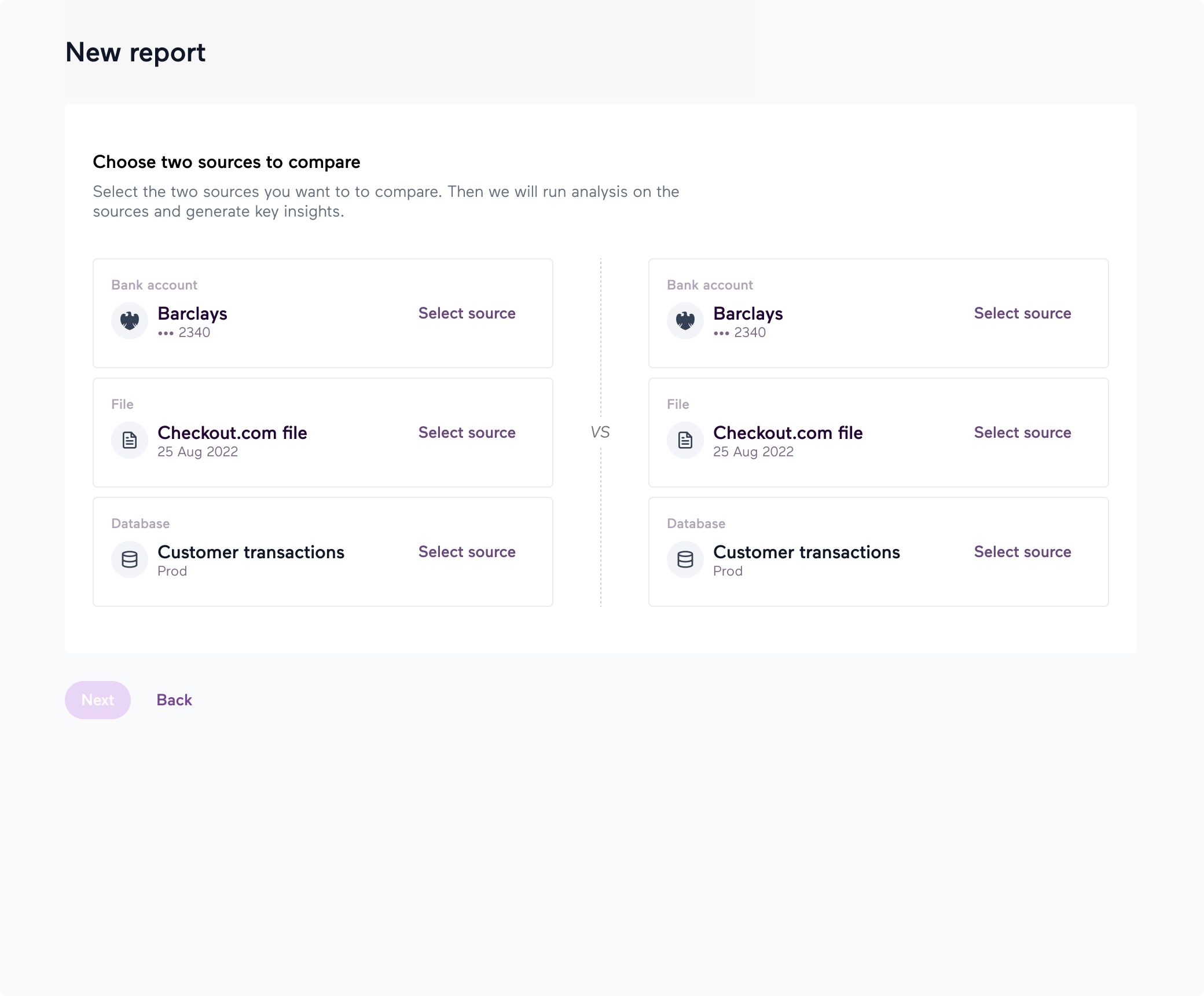Click the right Barclays account name

coord(748,314)
